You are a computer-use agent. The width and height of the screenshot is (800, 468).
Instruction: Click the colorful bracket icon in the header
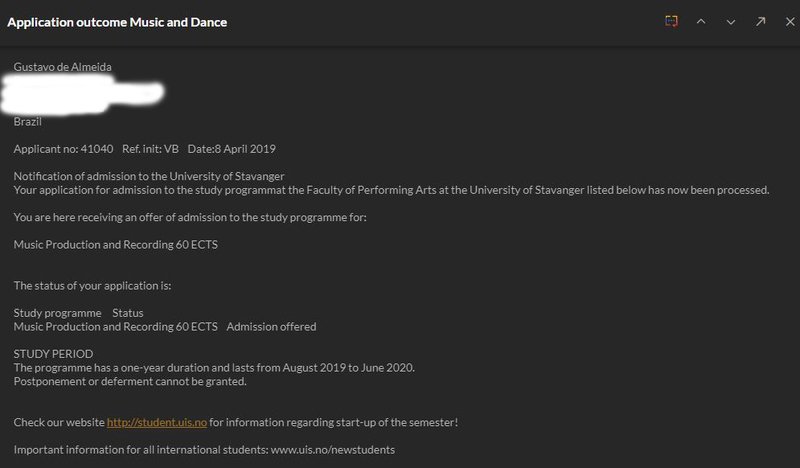pyautogui.click(x=671, y=22)
